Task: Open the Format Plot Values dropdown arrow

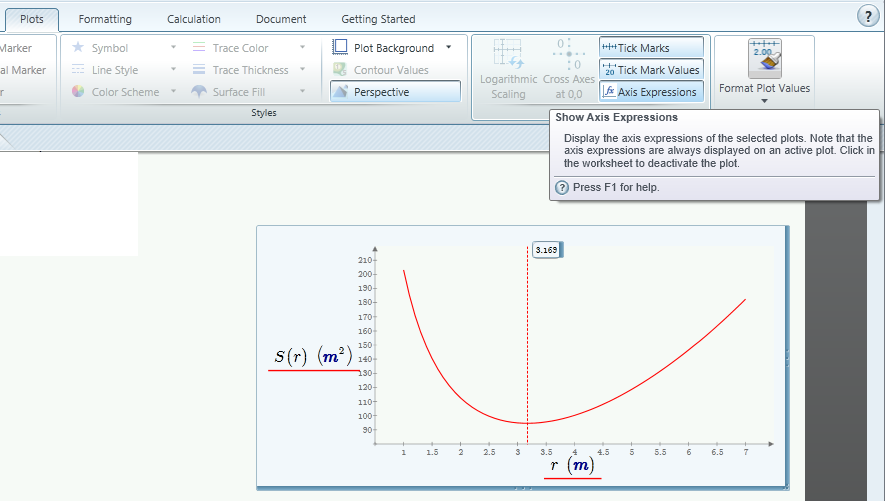Action: coord(765,101)
